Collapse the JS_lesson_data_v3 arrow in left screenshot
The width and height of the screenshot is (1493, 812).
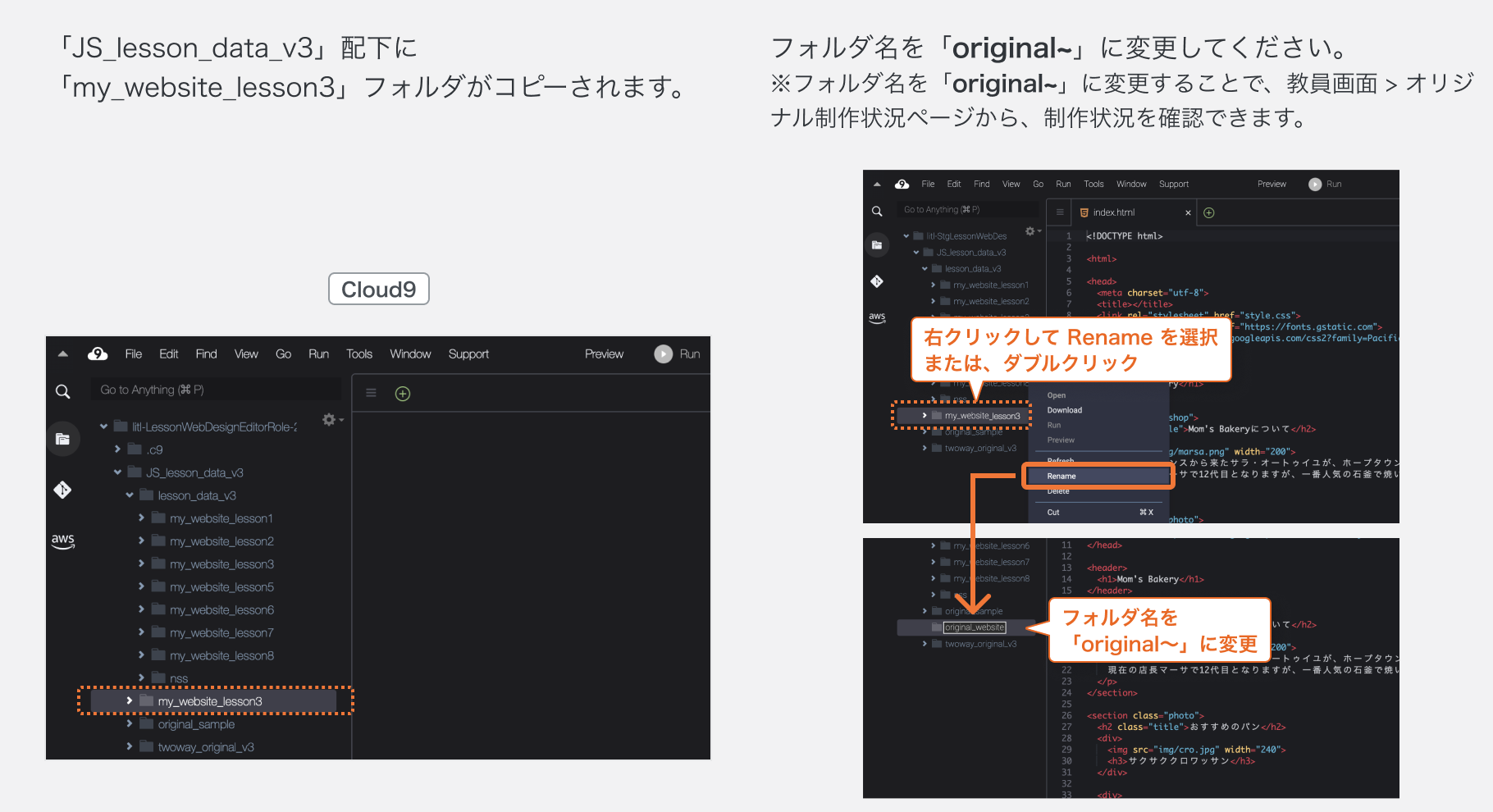pos(117,472)
